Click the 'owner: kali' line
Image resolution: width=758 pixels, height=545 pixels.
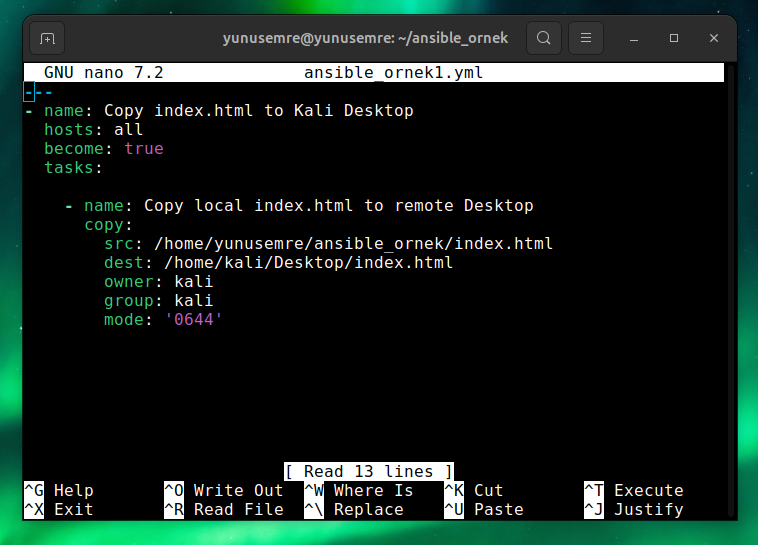point(158,281)
